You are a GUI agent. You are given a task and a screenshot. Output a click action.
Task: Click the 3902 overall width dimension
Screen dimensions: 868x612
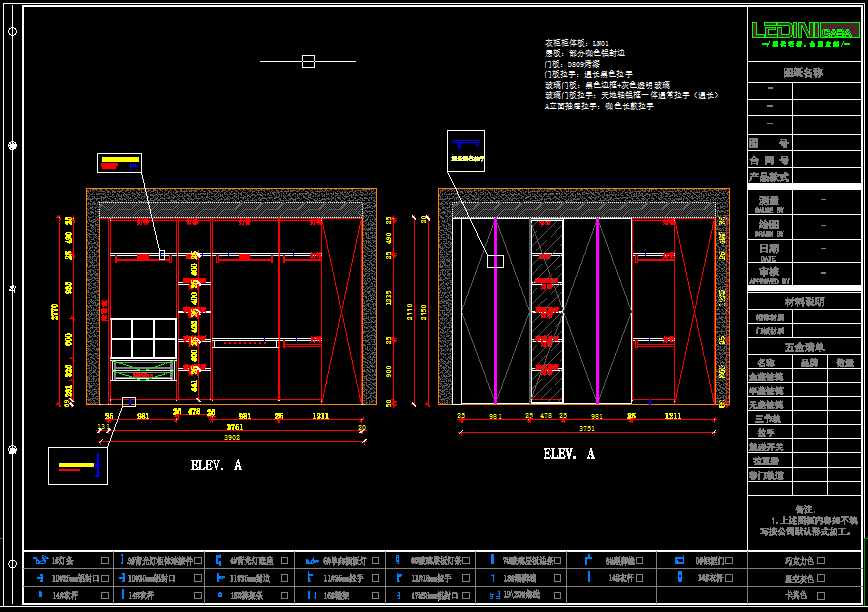click(231, 437)
